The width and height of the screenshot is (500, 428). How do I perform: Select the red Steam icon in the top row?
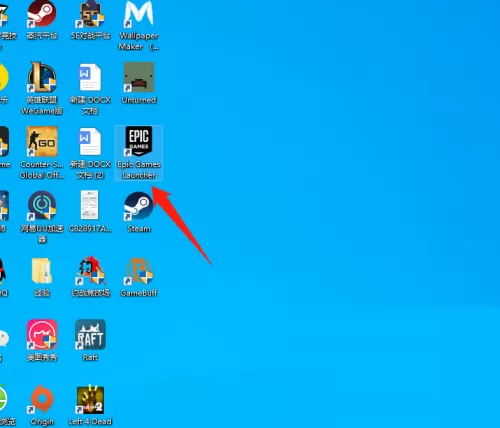pyautogui.click(x=42, y=13)
